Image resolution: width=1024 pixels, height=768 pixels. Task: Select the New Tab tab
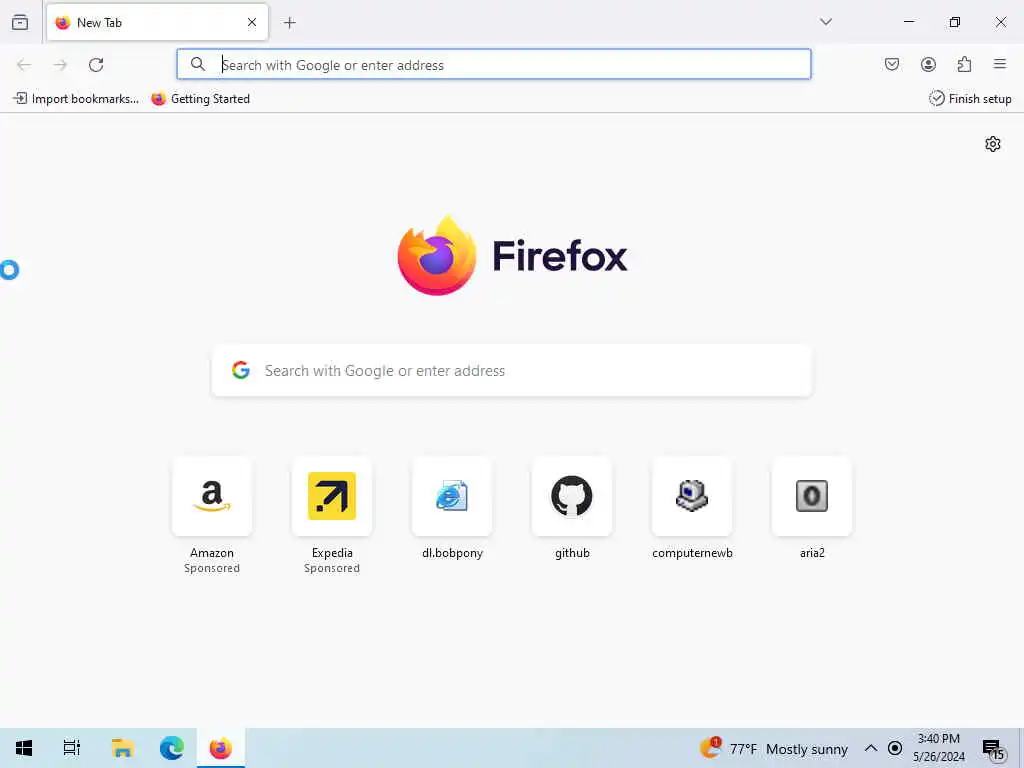click(x=157, y=22)
